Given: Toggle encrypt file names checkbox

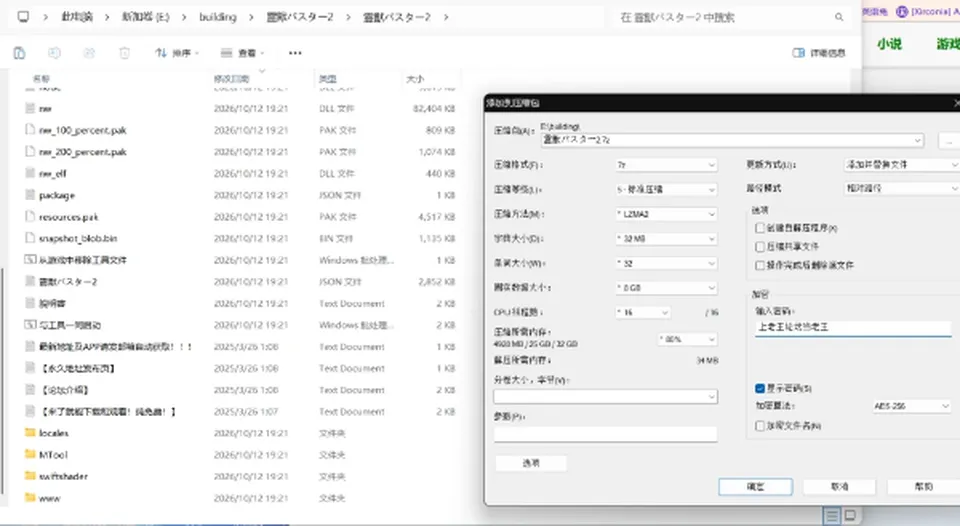Looking at the screenshot, I should click(760, 426).
